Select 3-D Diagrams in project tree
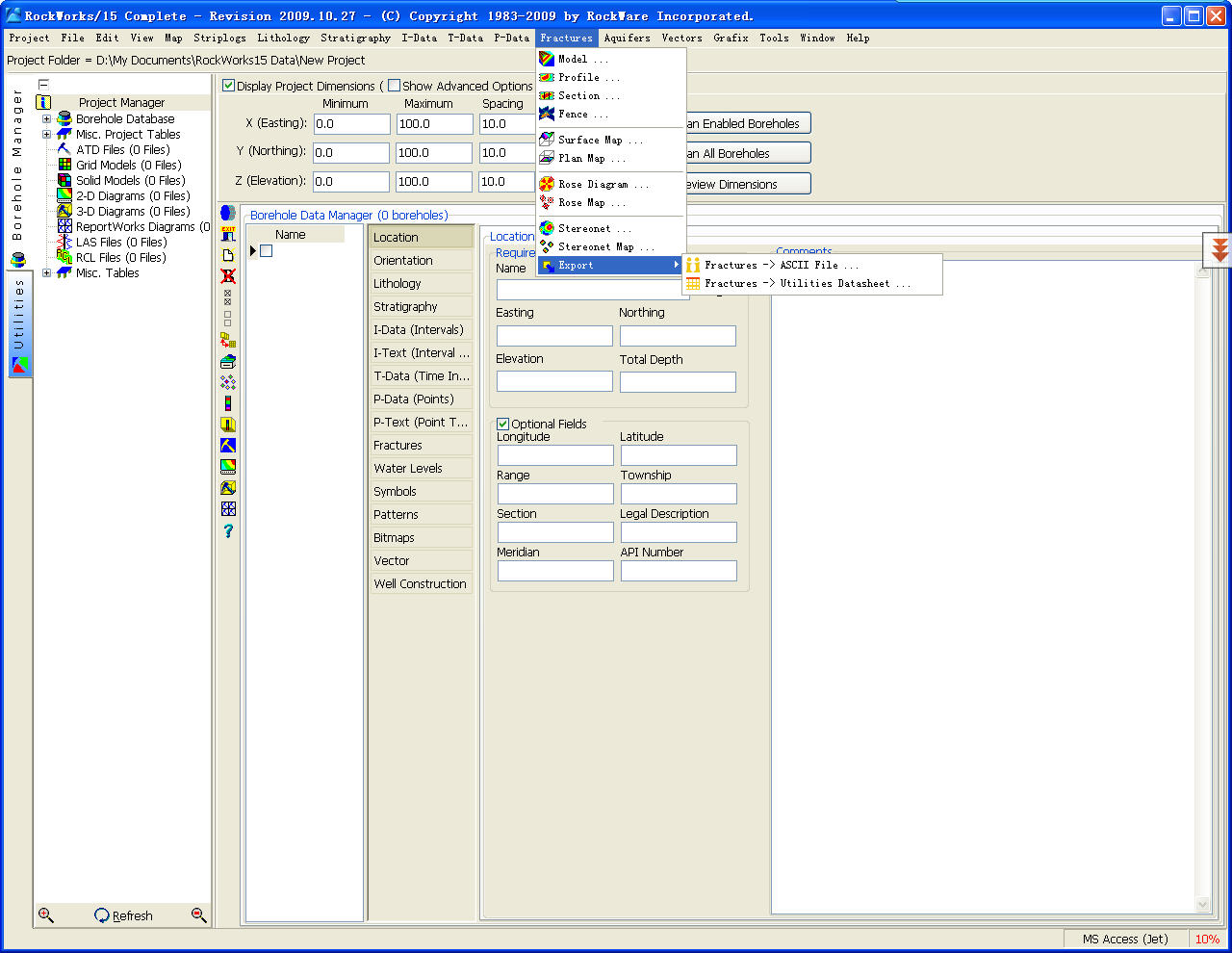The height and width of the screenshot is (953, 1232). pos(133,211)
